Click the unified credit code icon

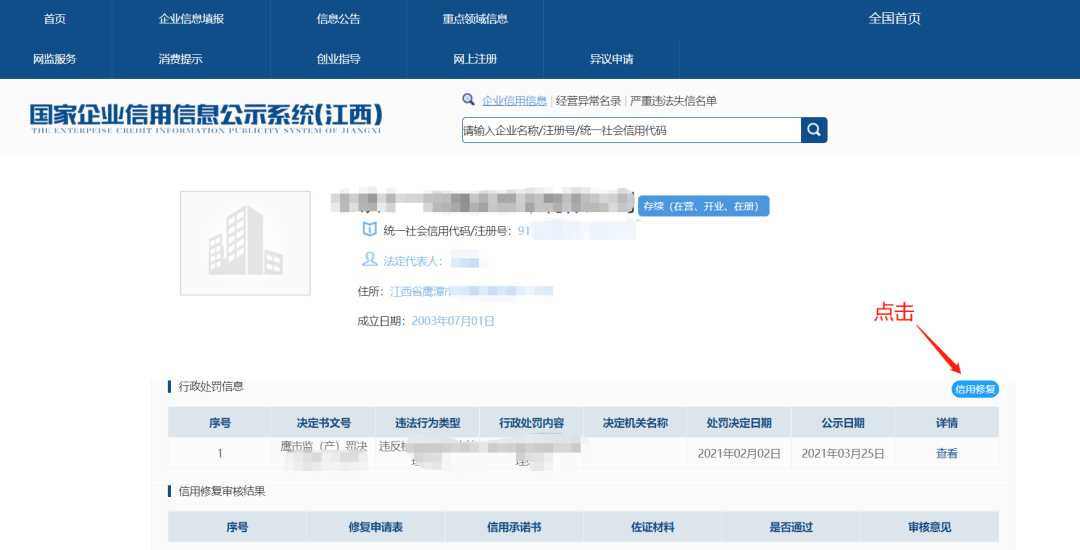[369, 230]
